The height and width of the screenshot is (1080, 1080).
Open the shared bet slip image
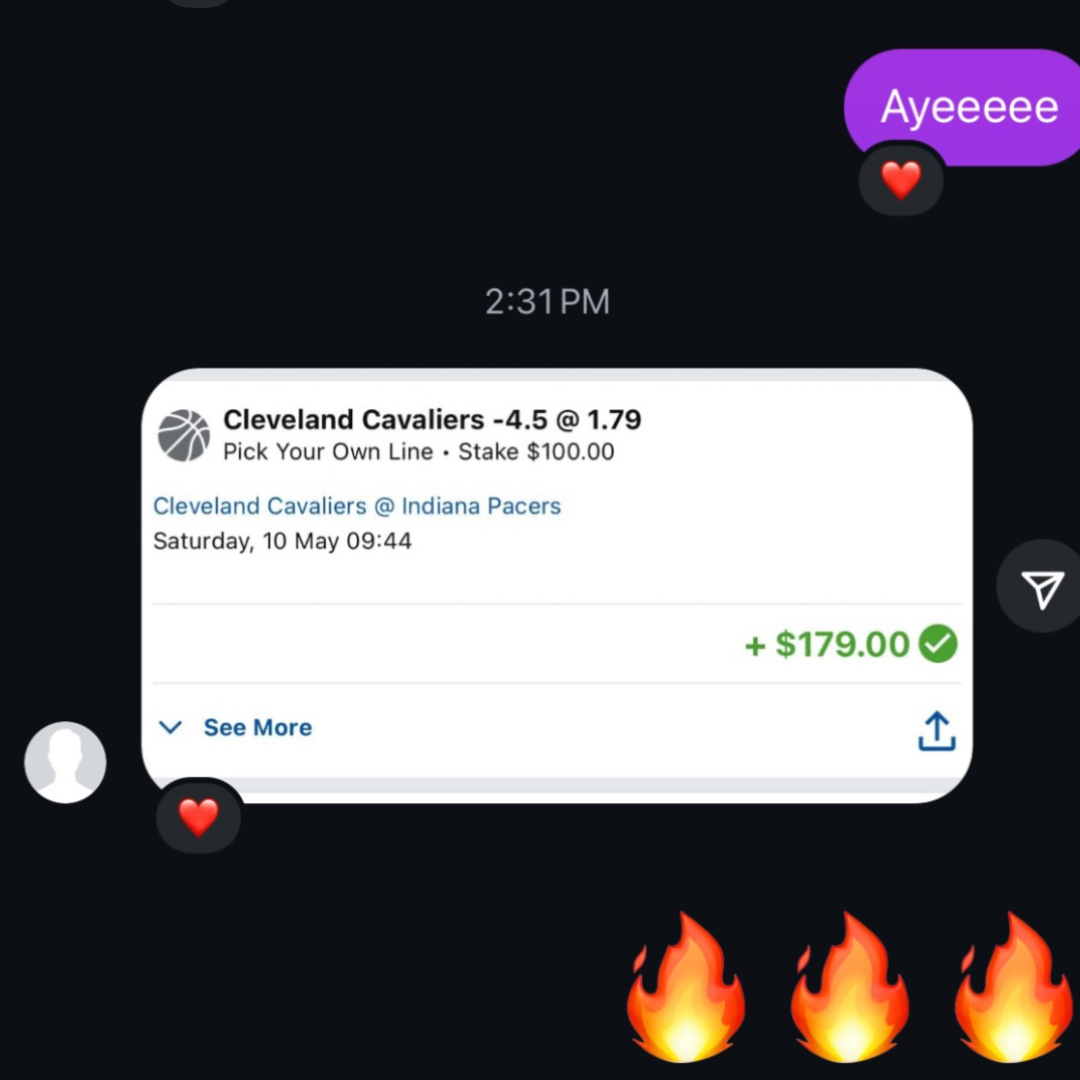coord(557,585)
